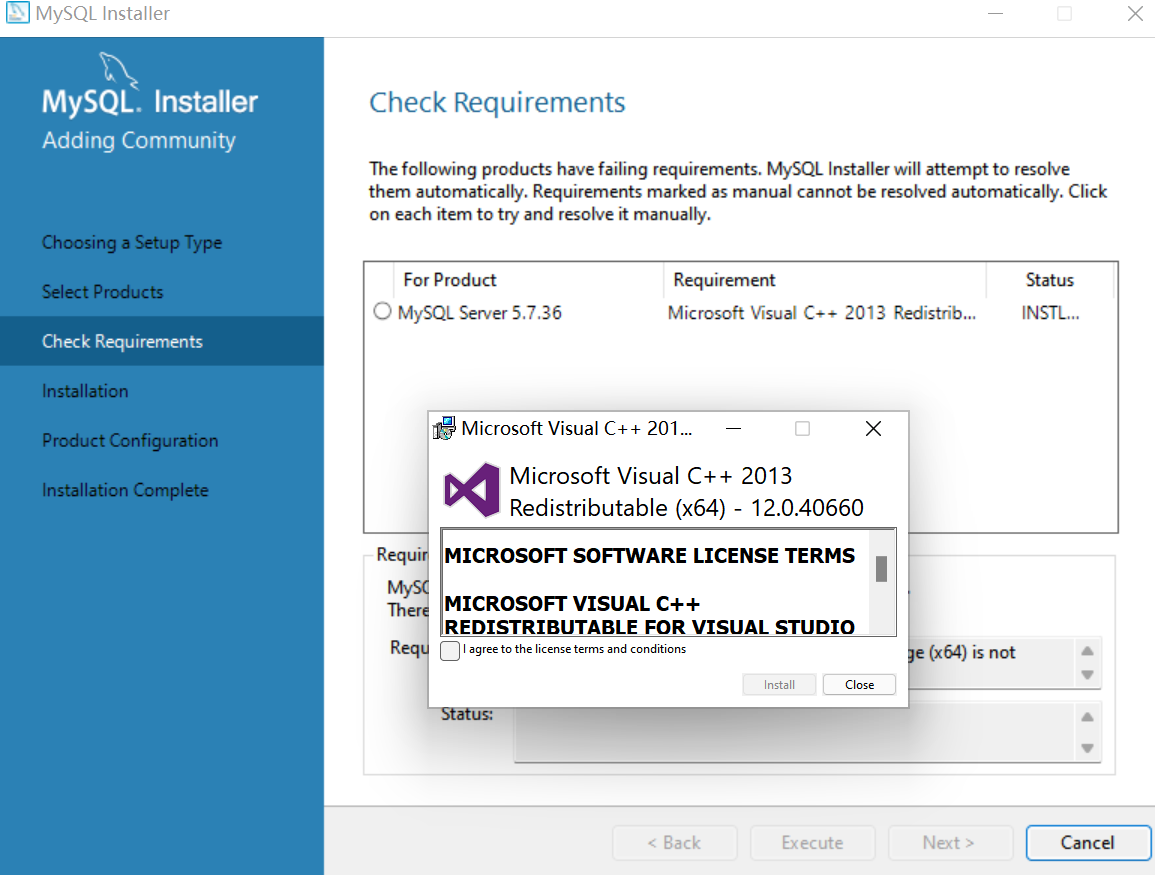Click down arrow of requirement details scrollbar
Image resolution: width=1155 pixels, height=875 pixels.
click(1087, 675)
